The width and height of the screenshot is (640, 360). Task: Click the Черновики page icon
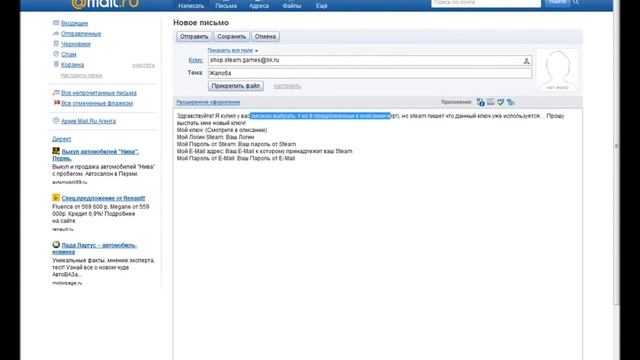[56, 44]
